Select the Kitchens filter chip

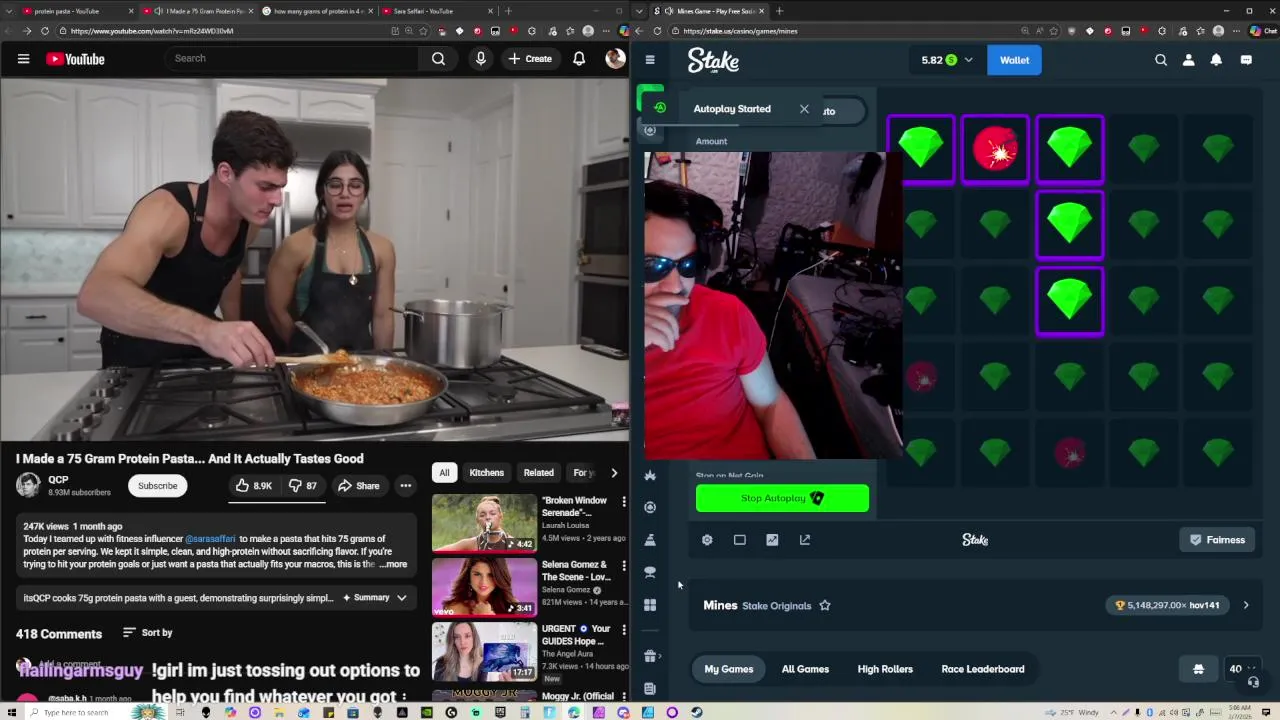click(487, 473)
